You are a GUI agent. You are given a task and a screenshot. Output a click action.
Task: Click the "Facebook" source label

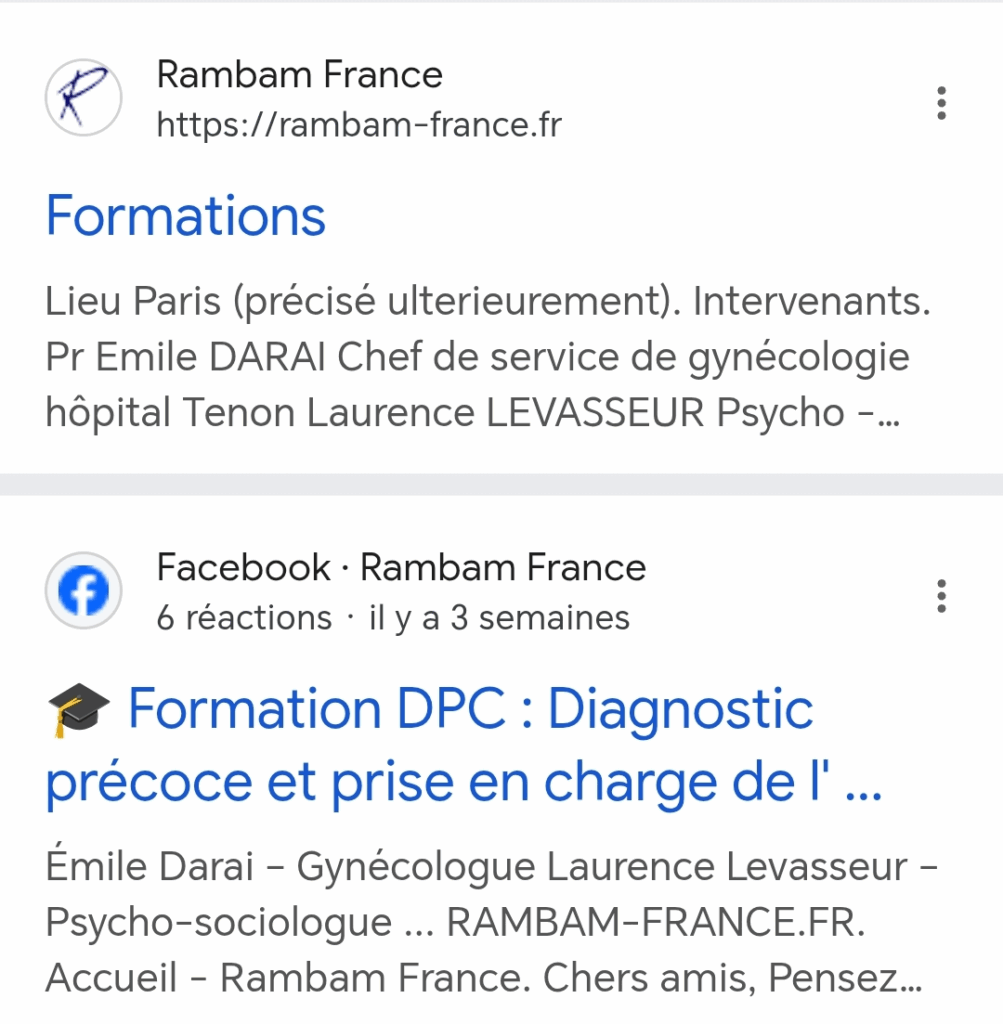[x=243, y=568]
